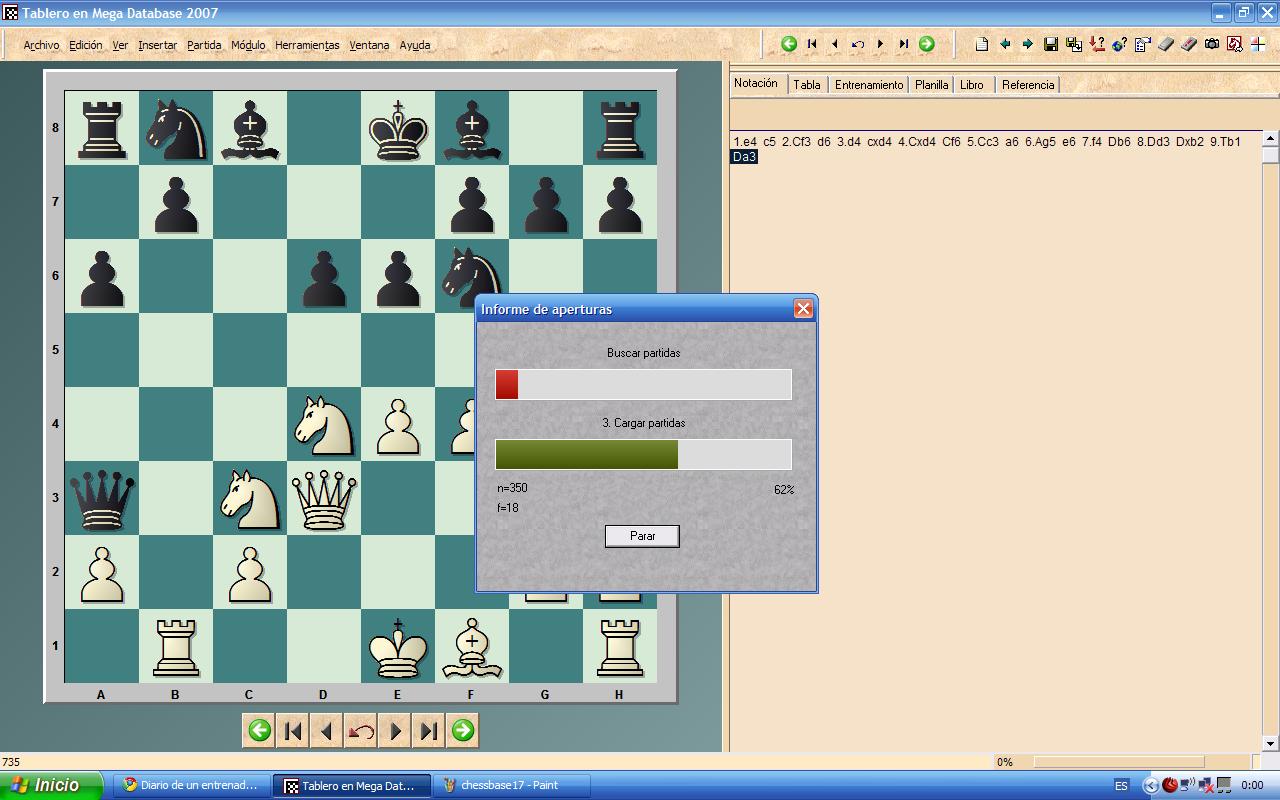Step one move forward below the board
This screenshot has height=800, width=1280.
click(394, 730)
